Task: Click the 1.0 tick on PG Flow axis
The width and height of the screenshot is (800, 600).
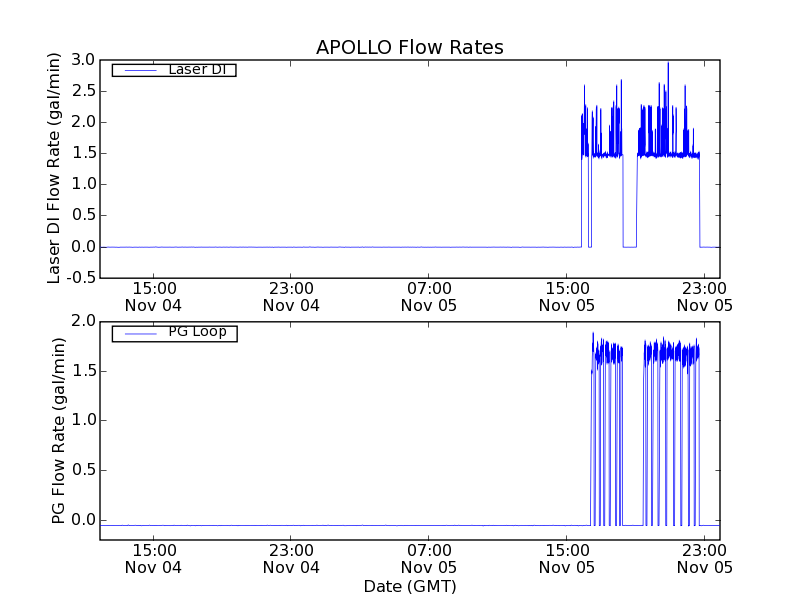Action: [x=83, y=420]
